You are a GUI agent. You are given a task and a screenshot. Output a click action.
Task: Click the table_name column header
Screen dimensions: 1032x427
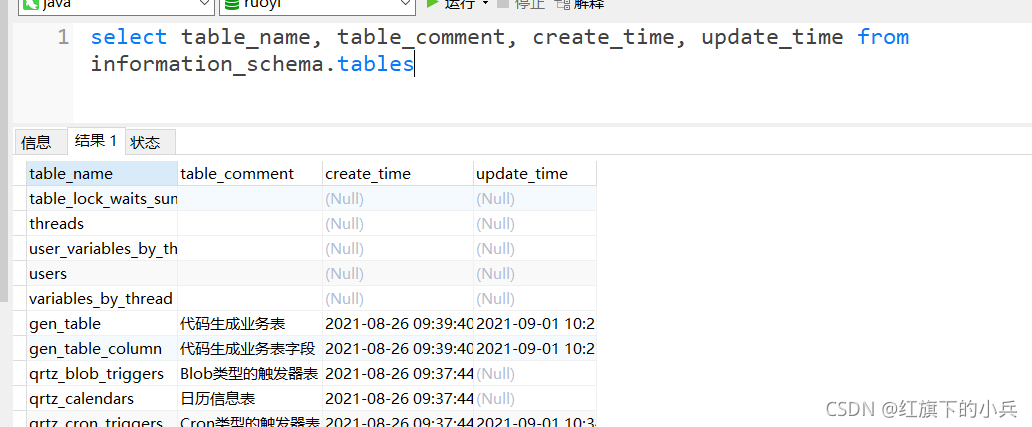[x=102, y=174]
